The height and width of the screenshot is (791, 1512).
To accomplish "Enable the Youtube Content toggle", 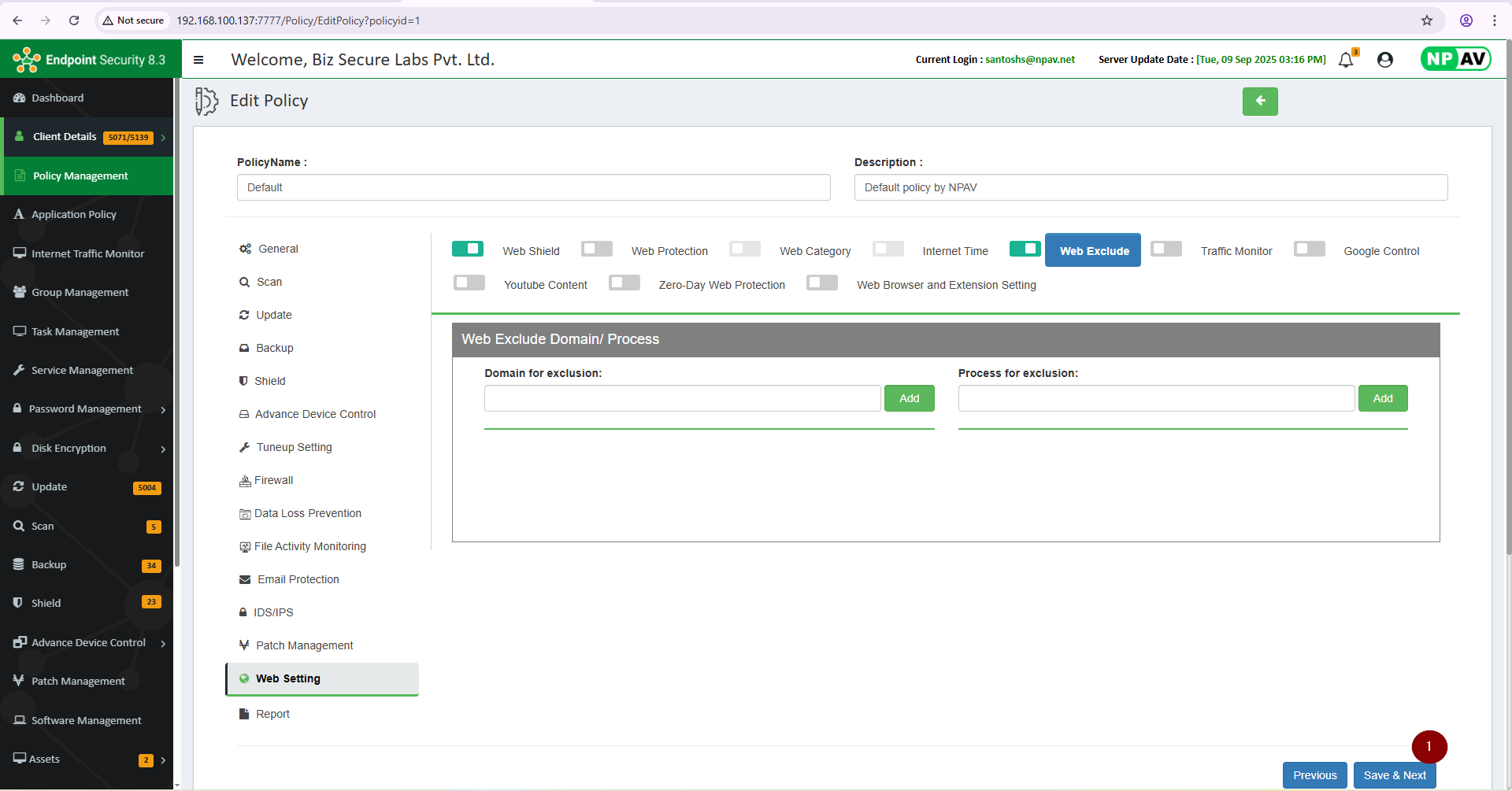I will (469, 283).
